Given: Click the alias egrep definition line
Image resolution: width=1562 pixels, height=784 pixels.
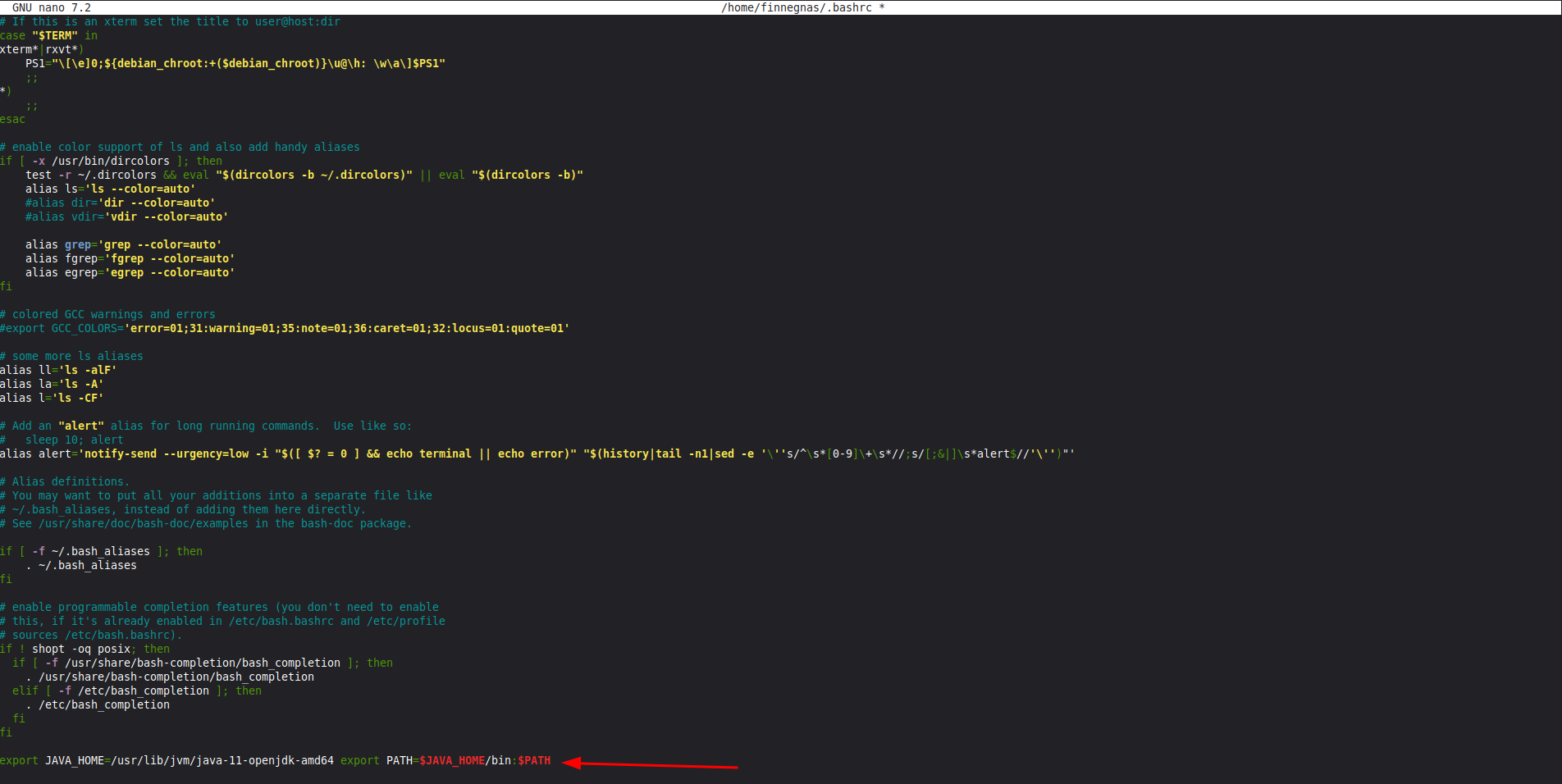Looking at the screenshot, I should (130, 272).
